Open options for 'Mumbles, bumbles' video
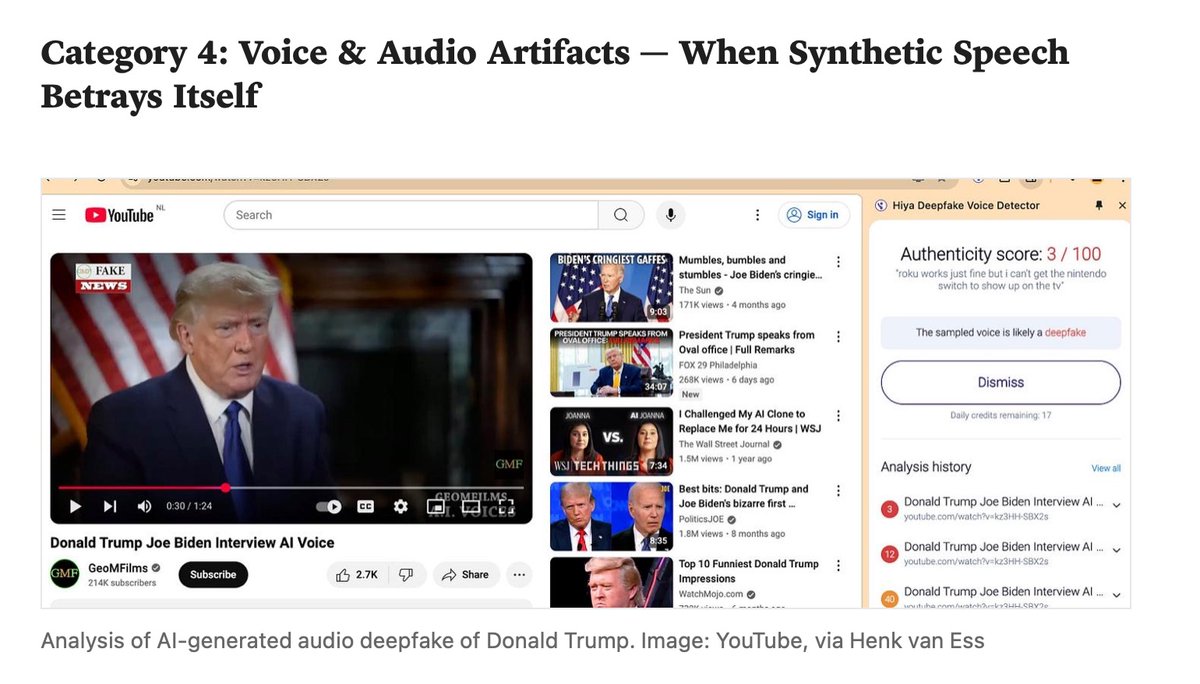 coord(838,262)
